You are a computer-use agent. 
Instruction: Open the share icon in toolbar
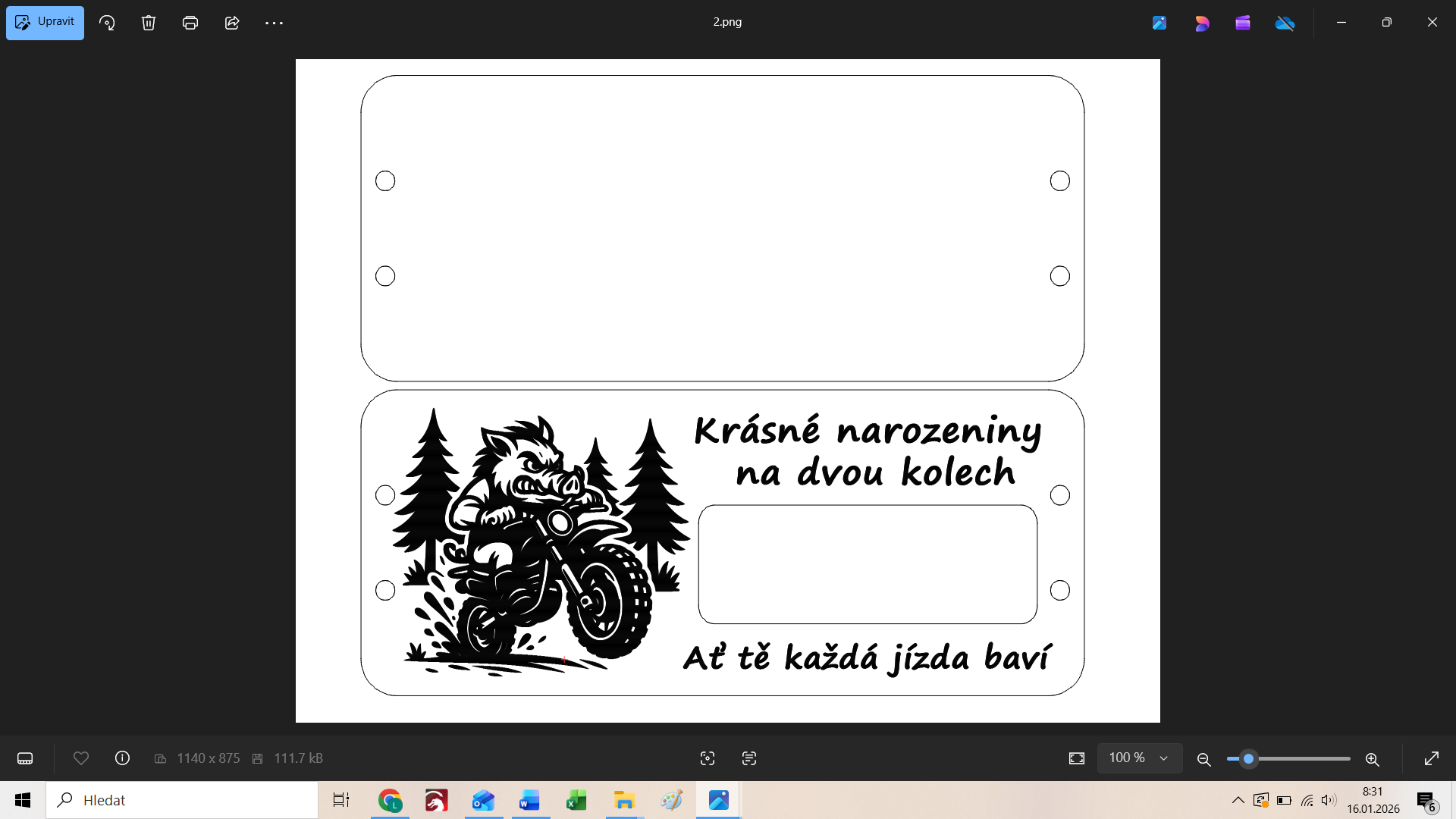(x=232, y=23)
